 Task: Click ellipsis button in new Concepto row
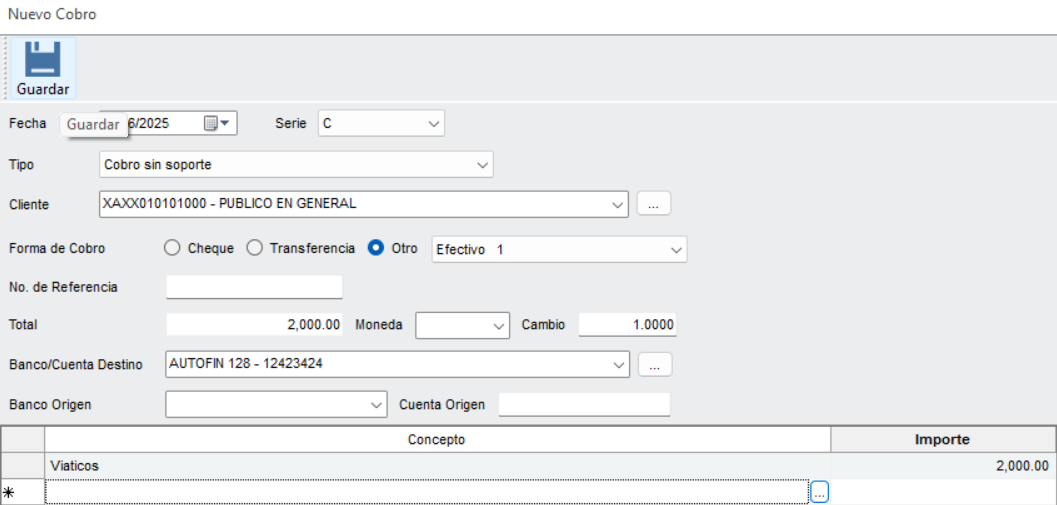820,493
